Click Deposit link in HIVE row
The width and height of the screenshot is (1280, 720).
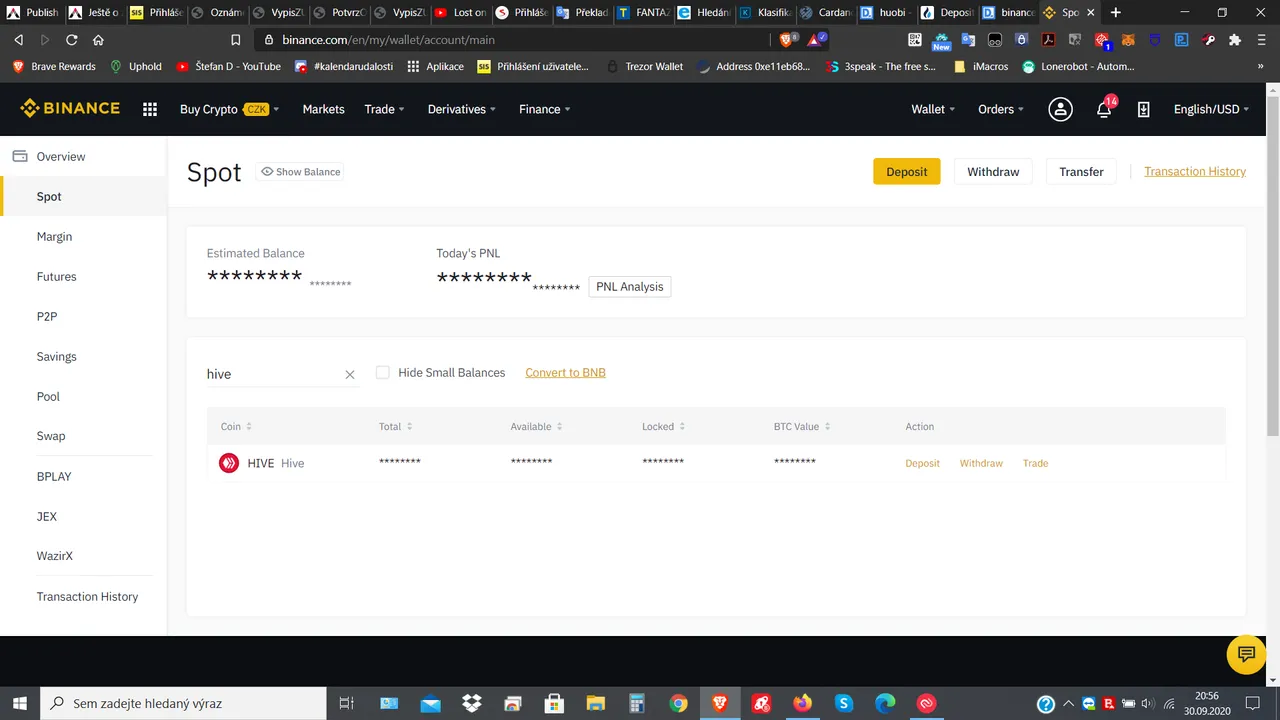tap(923, 464)
